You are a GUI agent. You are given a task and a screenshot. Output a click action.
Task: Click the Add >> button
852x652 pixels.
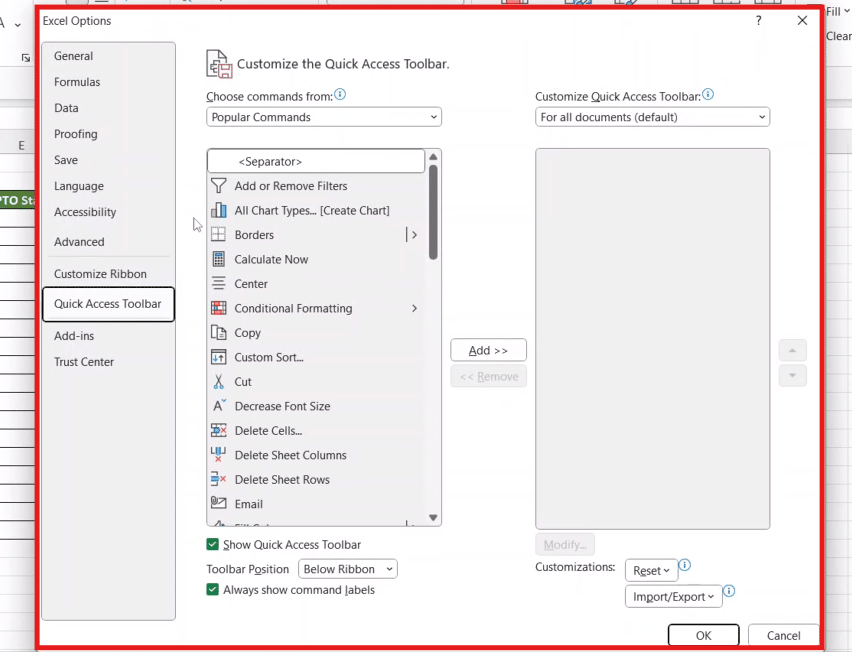(x=488, y=350)
